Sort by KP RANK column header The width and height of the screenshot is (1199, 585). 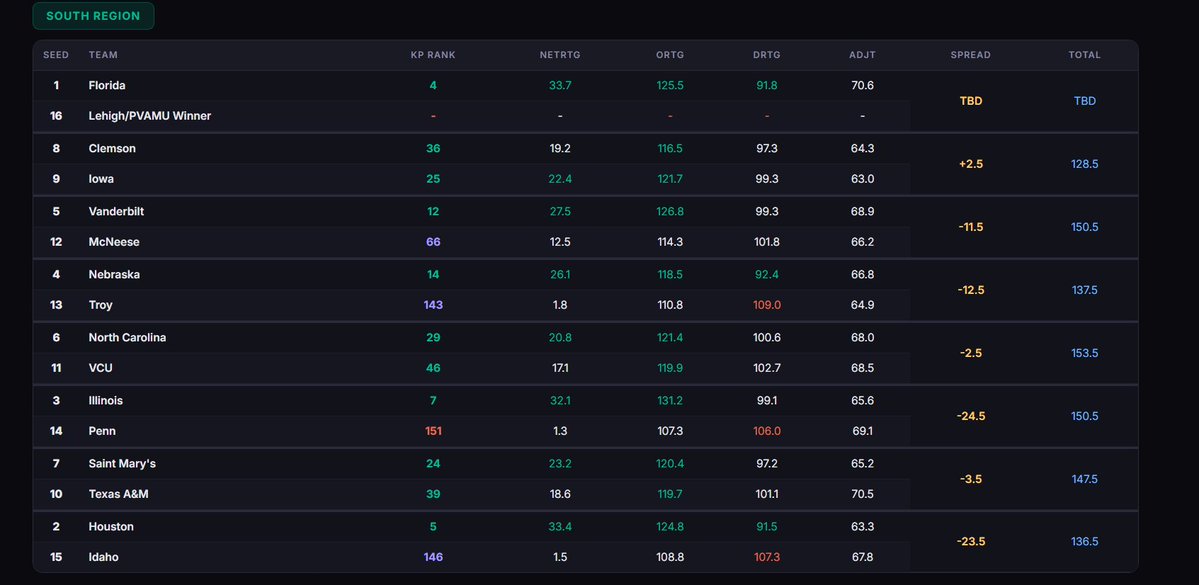pos(433,55)
